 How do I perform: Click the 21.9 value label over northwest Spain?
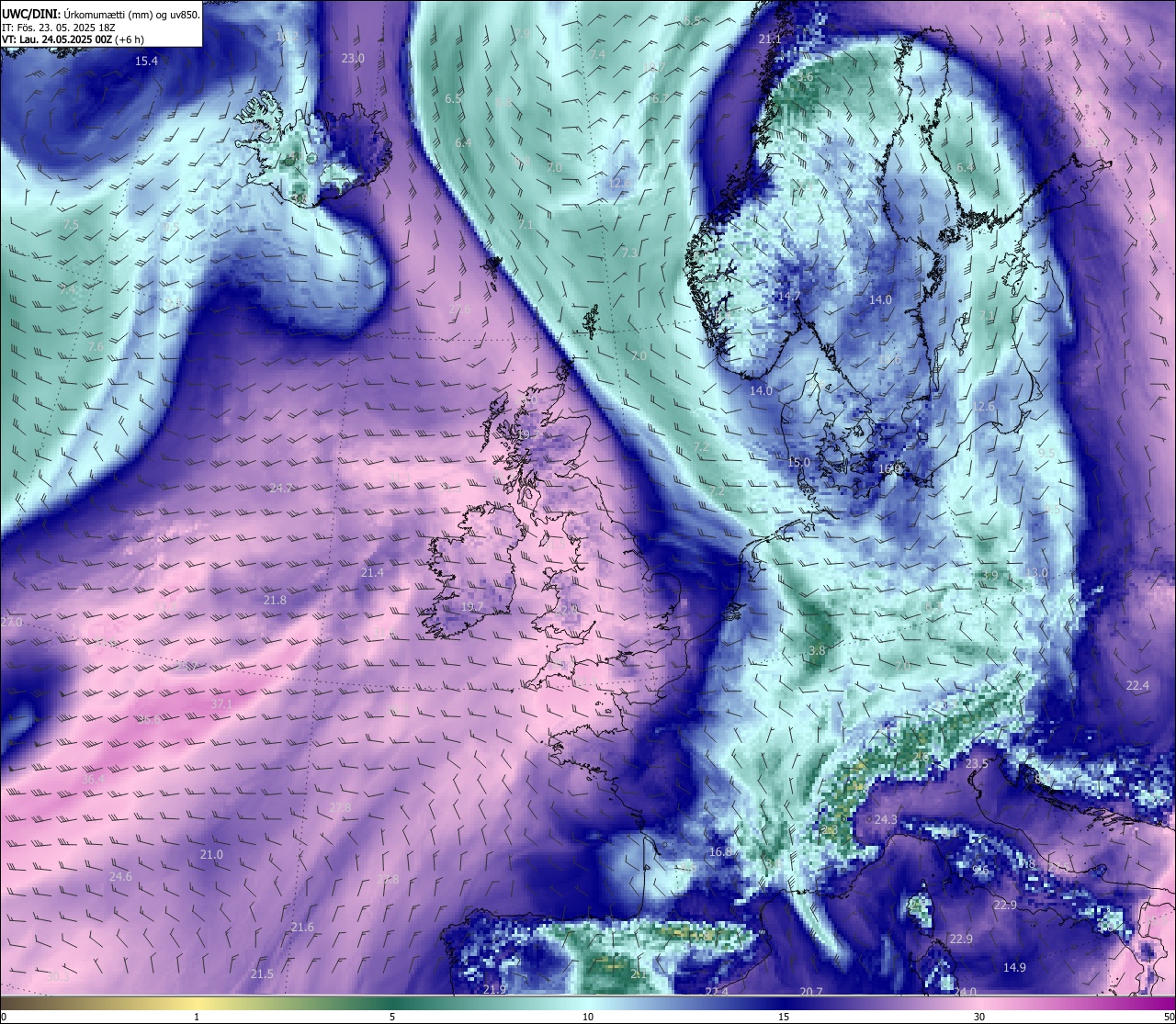tap(494, 989)
